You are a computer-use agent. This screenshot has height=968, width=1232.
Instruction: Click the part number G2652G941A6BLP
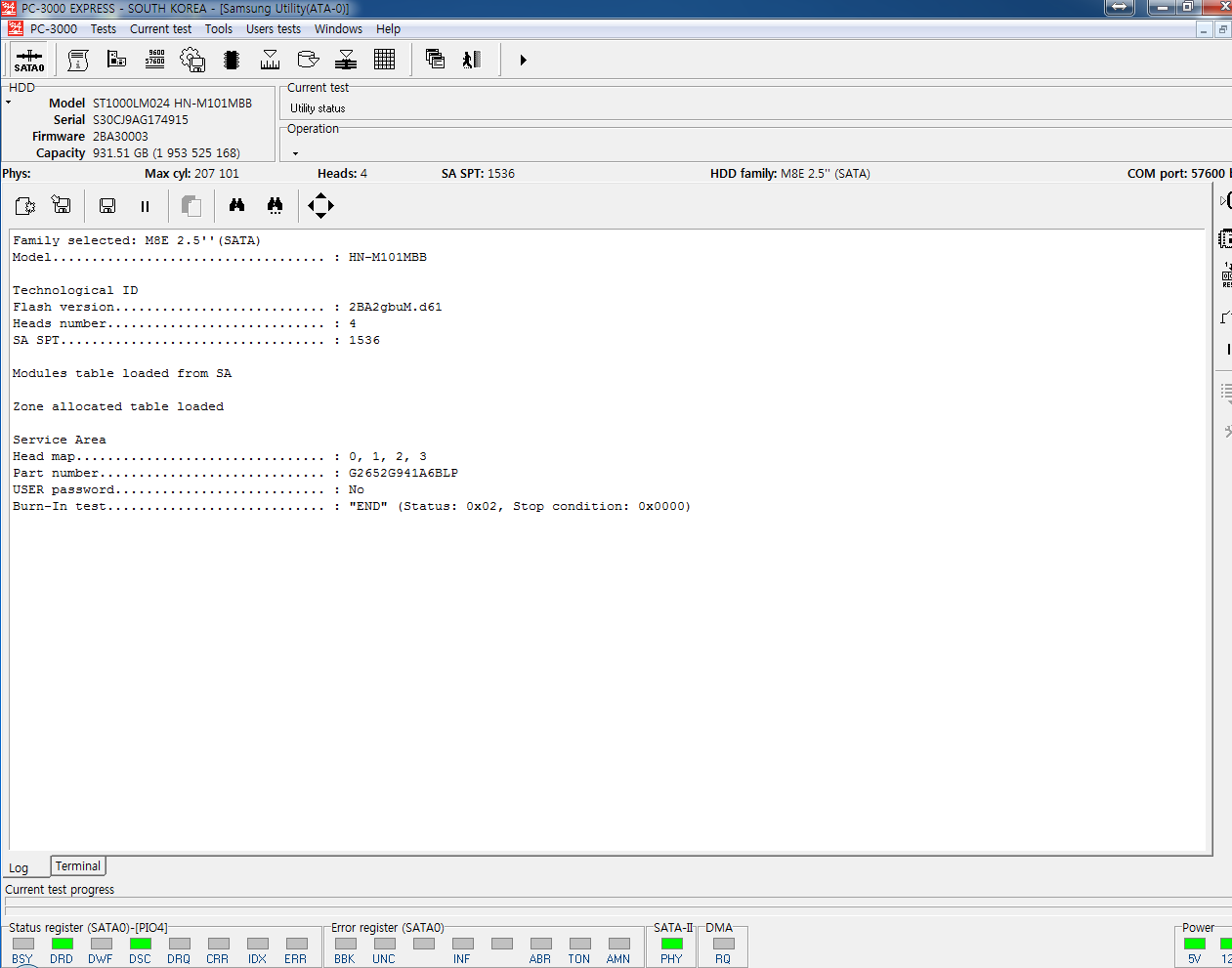tap(404, 473)
